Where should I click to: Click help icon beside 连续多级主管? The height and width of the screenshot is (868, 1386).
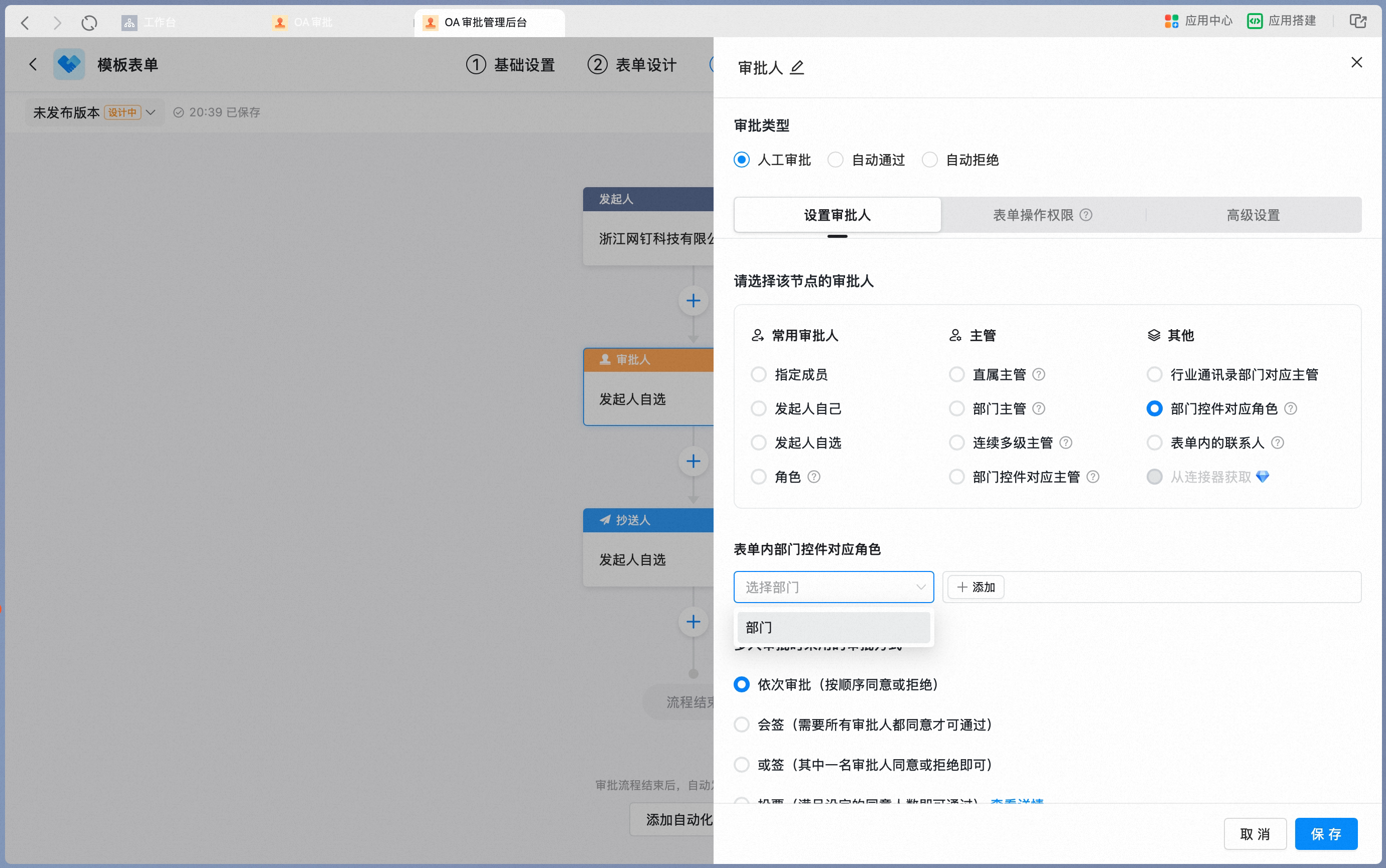[x=1066, y=443]
